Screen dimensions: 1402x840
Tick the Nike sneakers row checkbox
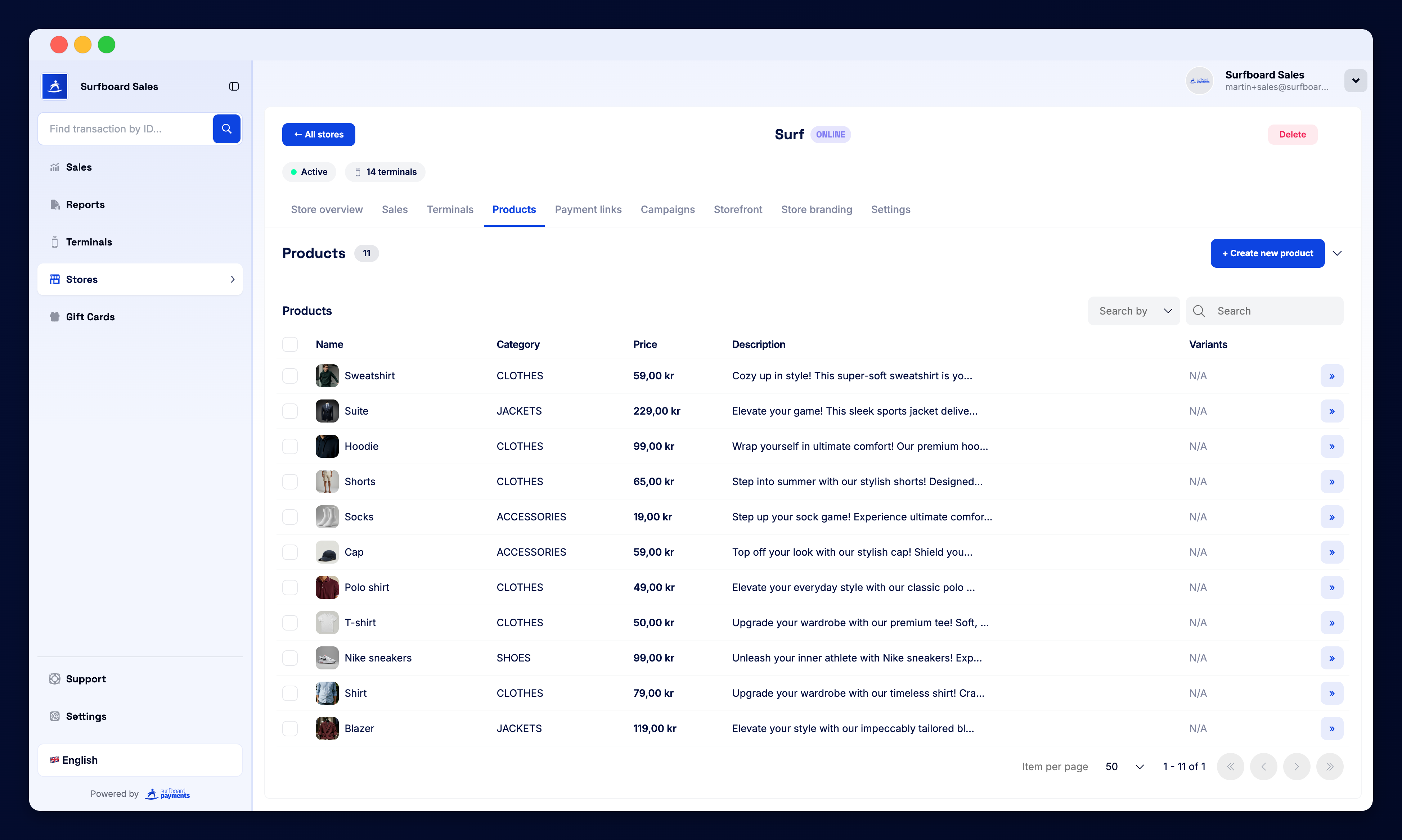coord(291,658)
